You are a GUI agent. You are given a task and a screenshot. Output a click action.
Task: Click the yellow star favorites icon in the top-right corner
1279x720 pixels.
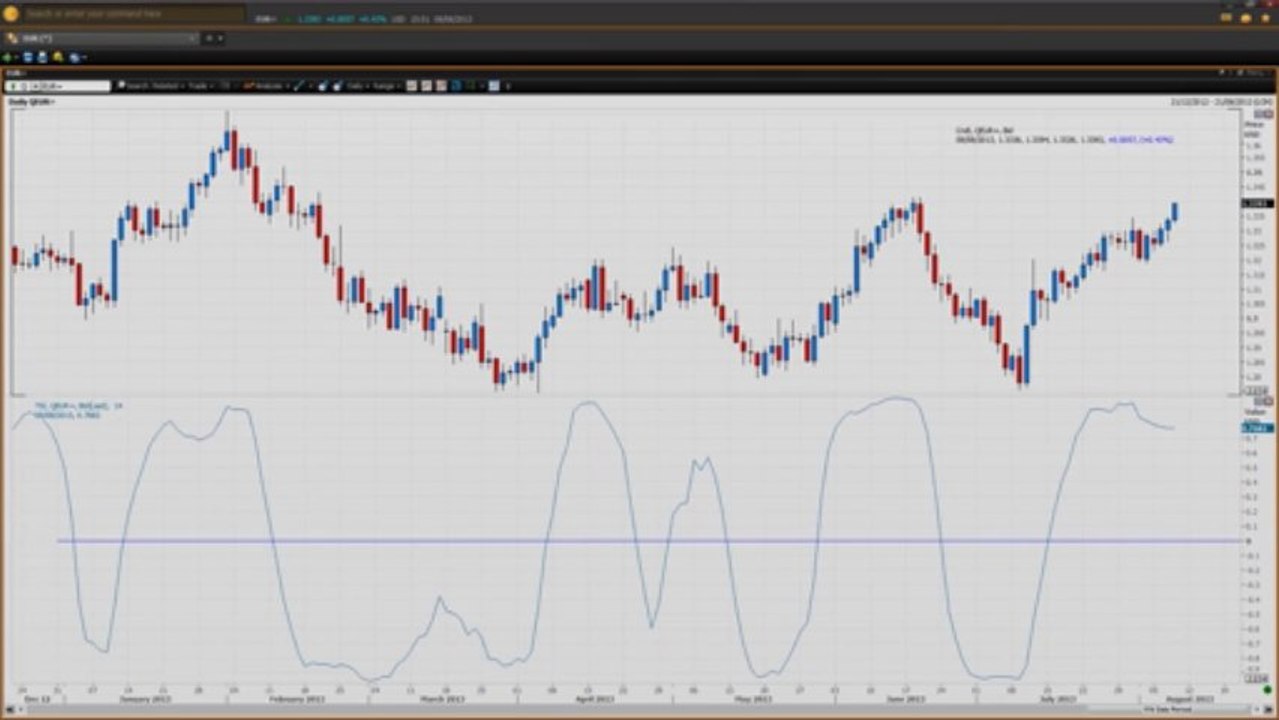point(1265,16)
